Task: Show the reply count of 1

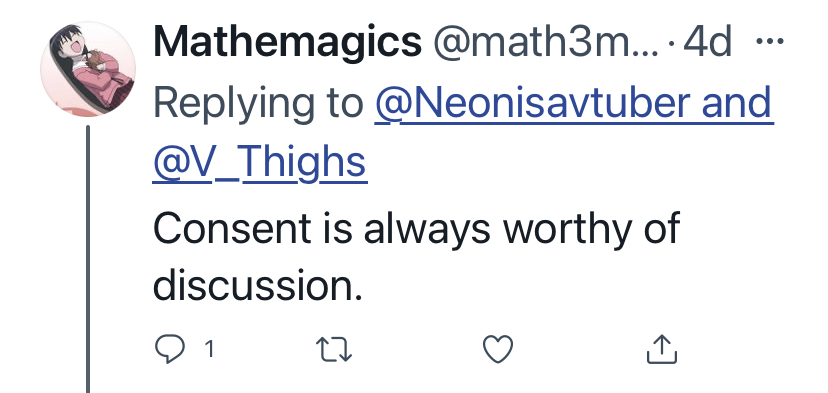Action: point(209,350)
